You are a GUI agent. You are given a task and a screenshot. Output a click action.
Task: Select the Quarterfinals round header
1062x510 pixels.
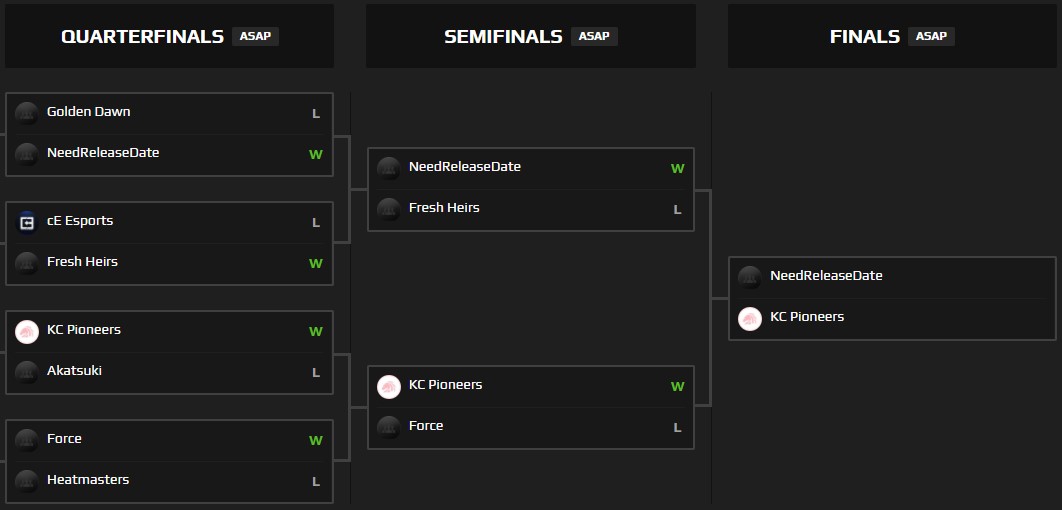click(x=142, y=37)
